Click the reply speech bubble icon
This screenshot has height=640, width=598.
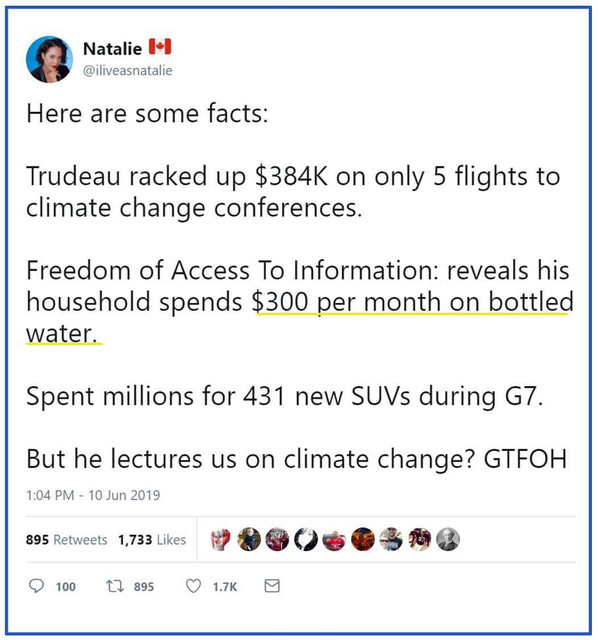[x=36, y=586]
